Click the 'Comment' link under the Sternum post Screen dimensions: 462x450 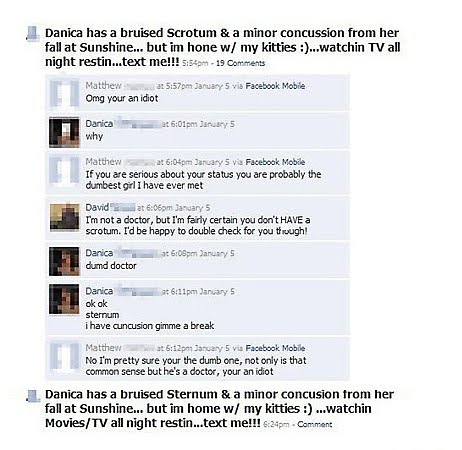pos(315,424)
